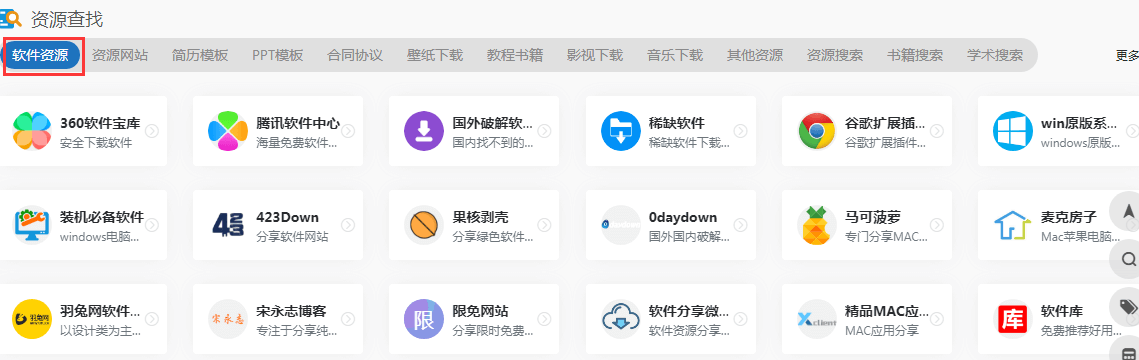Click the Xclient logo for 精品MAC应用
The width and height of the screenshot is (1139, 360).
[816, 319]
